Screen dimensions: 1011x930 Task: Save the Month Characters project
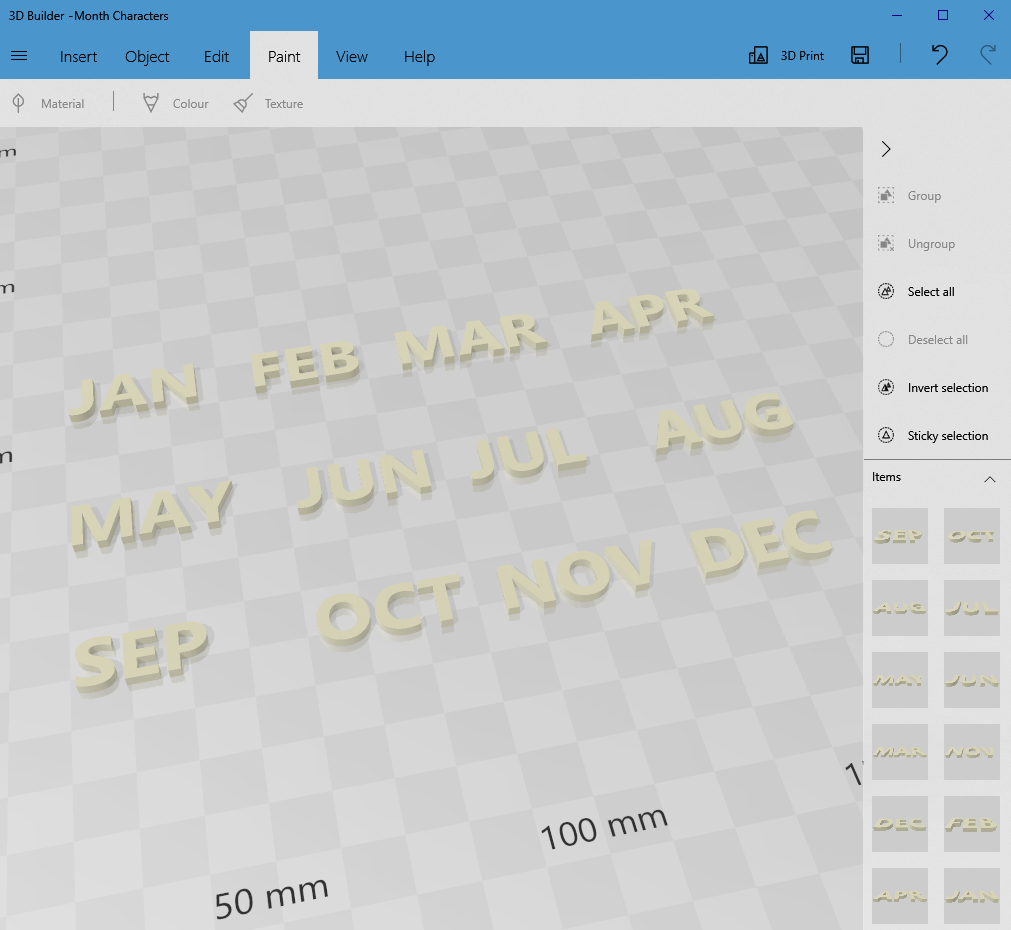coord(859,55)
